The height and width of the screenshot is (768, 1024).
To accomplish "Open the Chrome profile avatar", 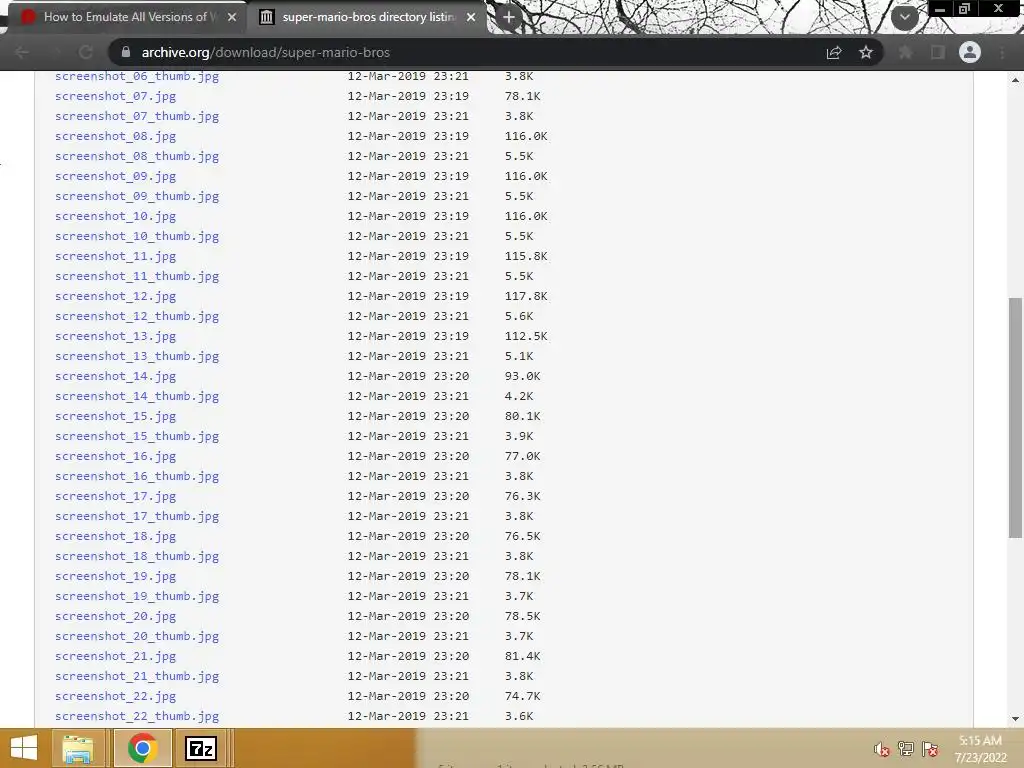I will pos(970,52).
